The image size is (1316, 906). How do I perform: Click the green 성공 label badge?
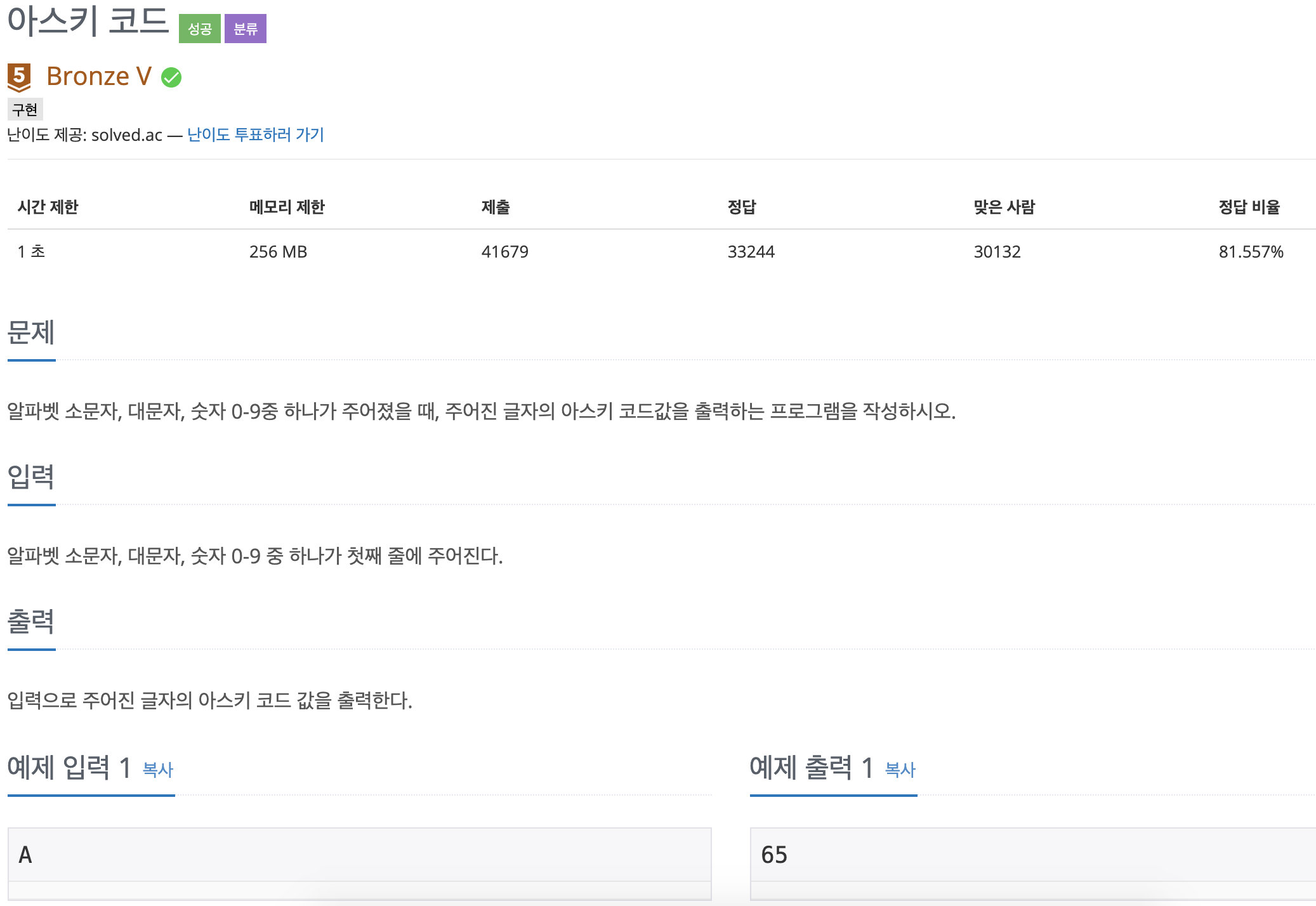tap(199, 29)
